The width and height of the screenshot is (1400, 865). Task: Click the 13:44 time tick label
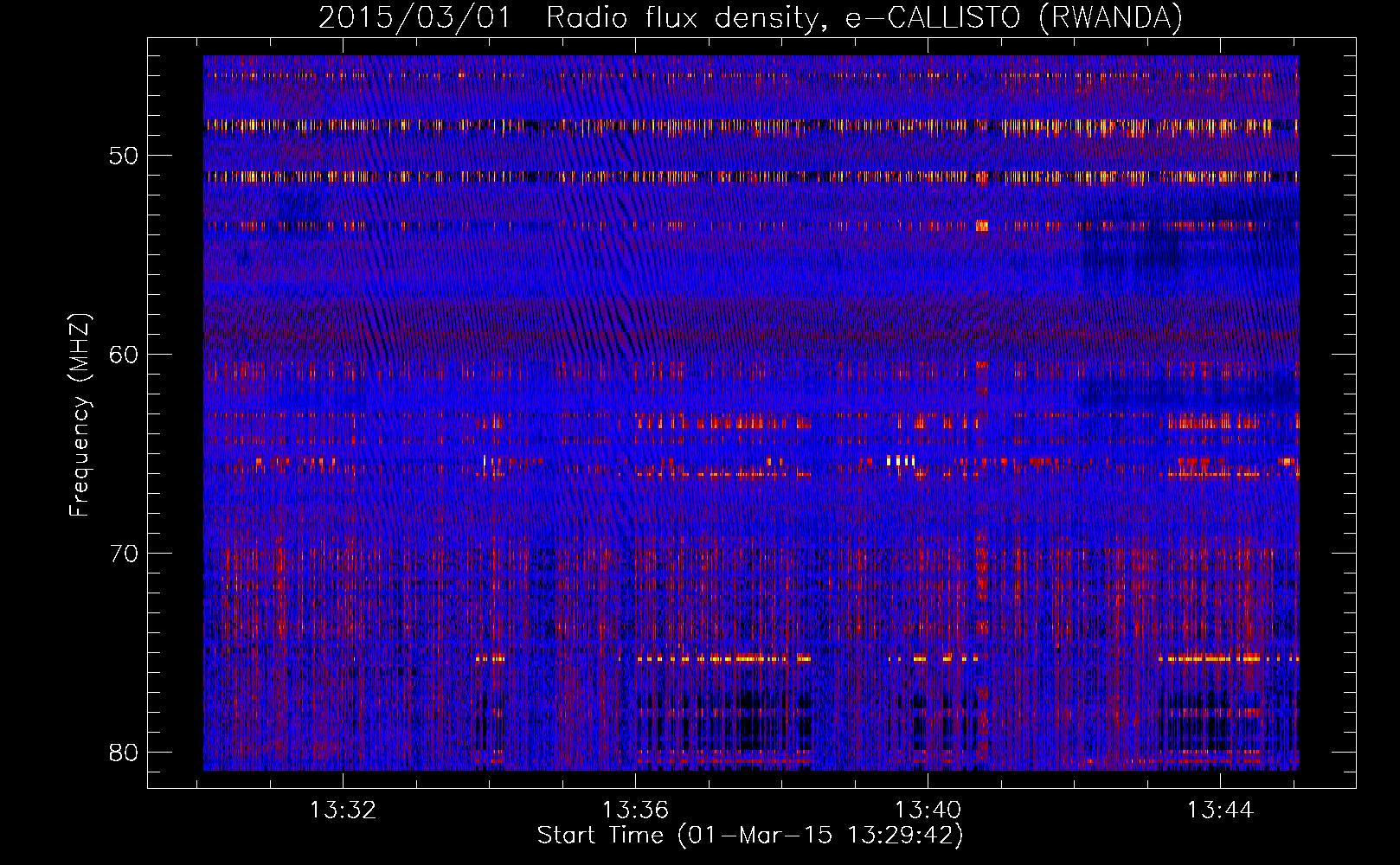pyautogui.click(x=1220, y=811)
